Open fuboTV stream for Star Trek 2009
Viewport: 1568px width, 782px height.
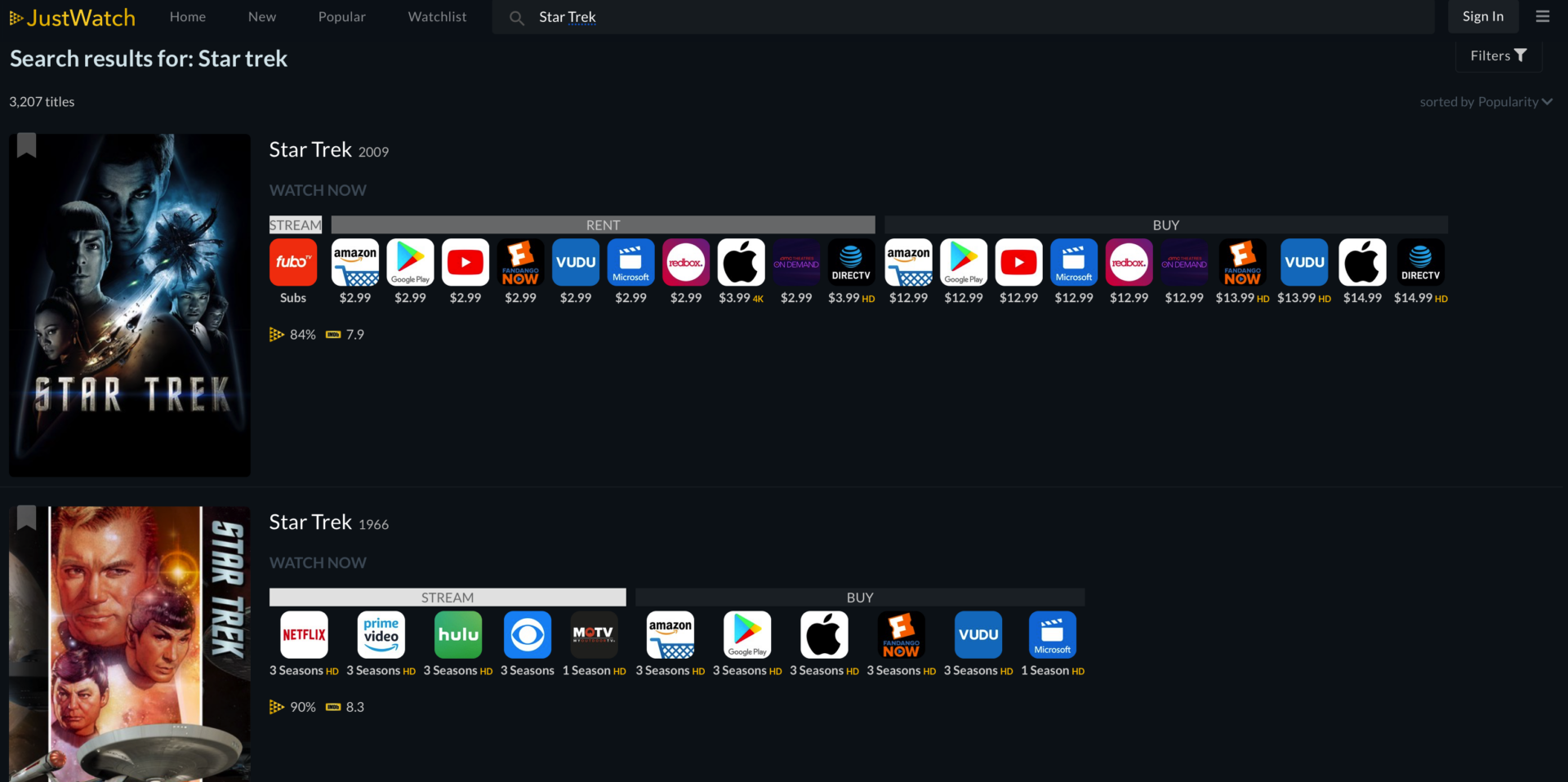293,262
